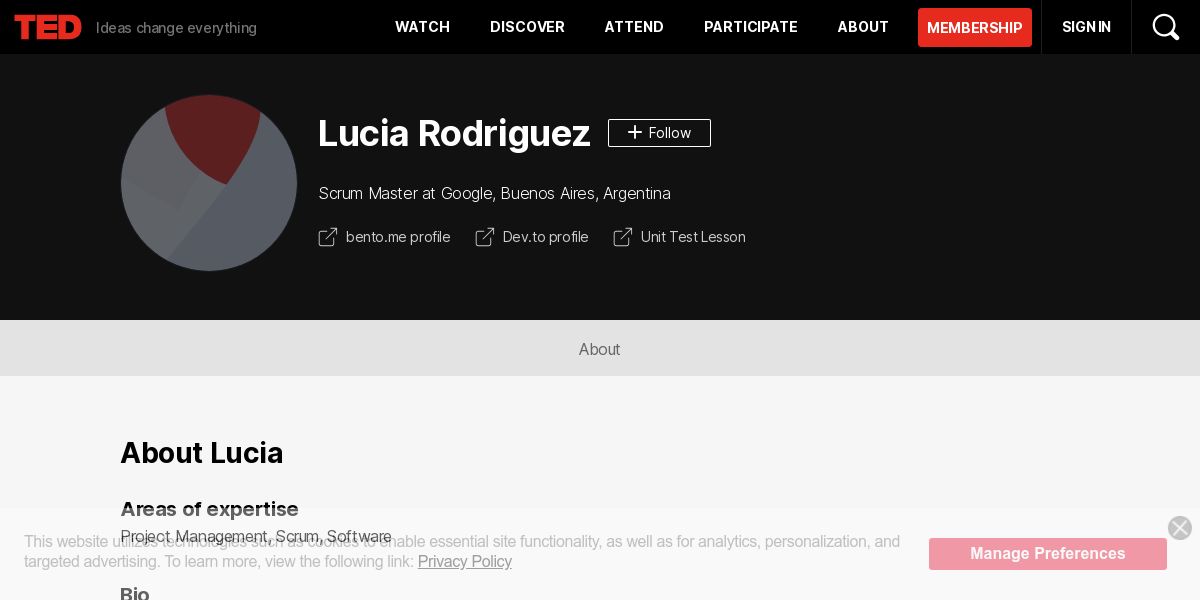Open the search magnifier icon
Screen dimensions: 1200x600
click(x=1166, y=27)
